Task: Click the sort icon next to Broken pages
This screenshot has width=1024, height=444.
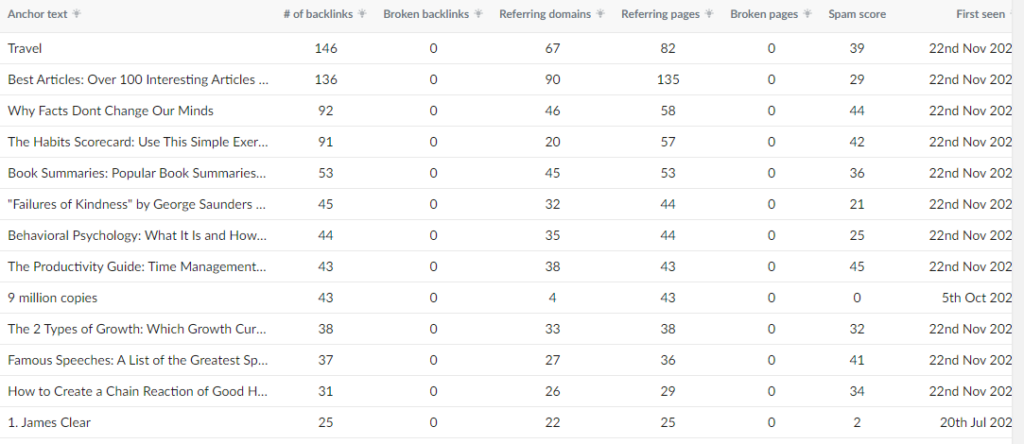Action: (x=808, y=14)
